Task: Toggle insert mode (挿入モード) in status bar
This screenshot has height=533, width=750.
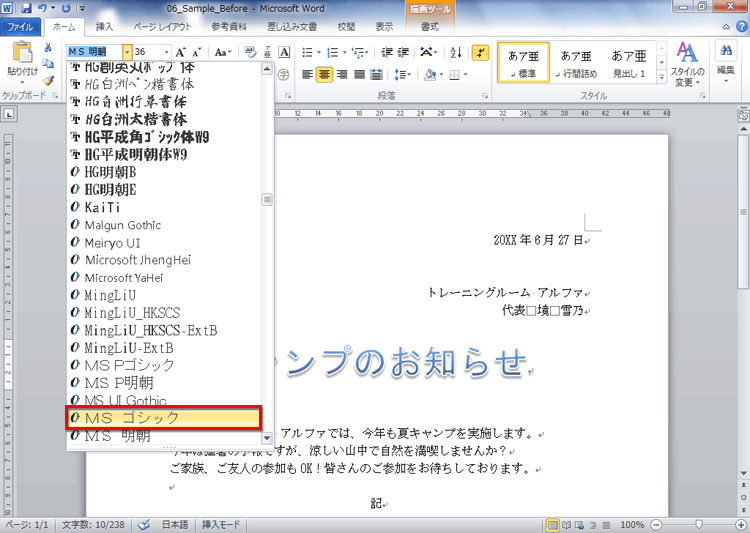Action: (x=221, y=525)
